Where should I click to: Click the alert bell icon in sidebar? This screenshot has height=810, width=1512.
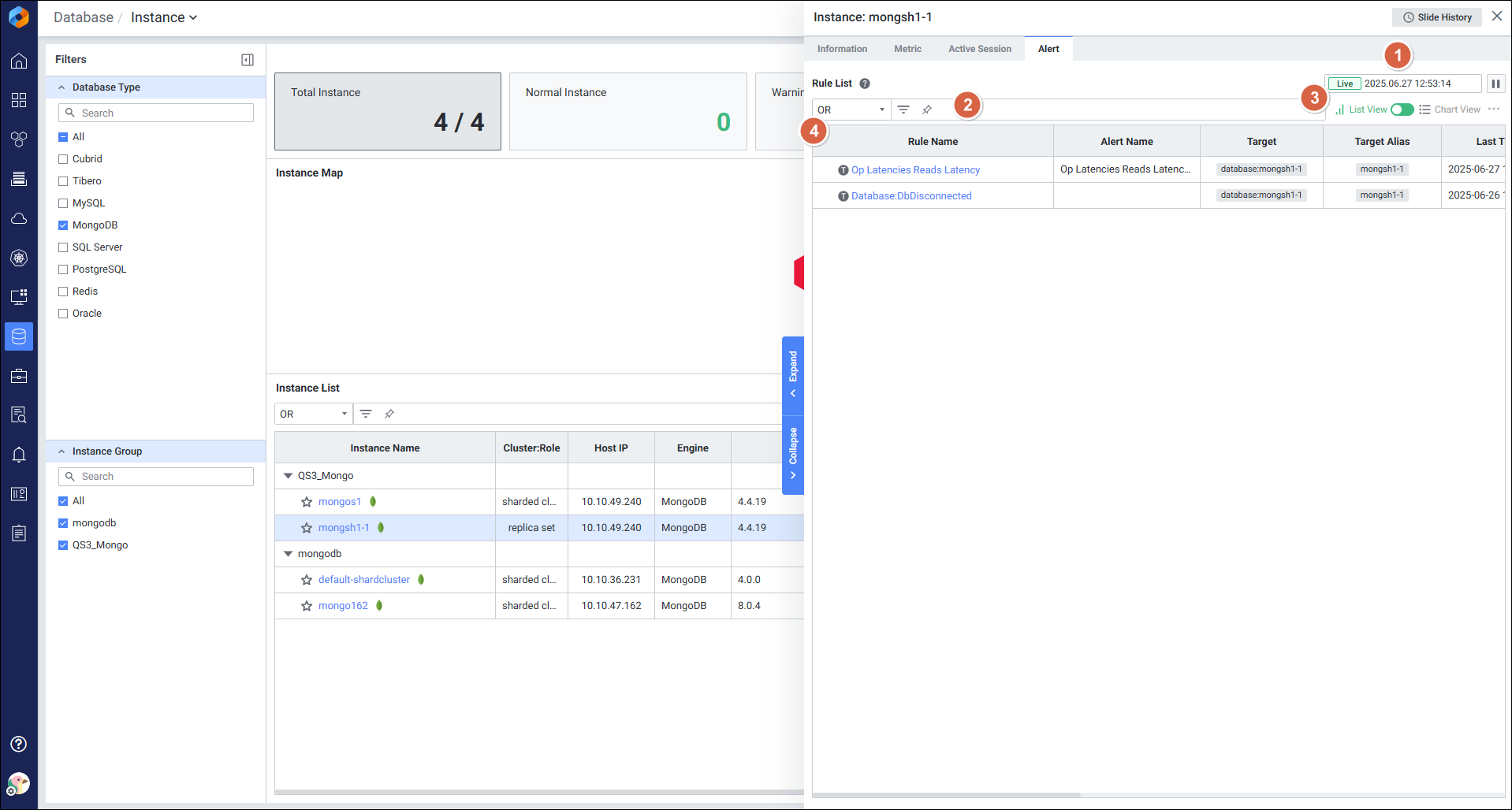click(x=19, y=455)
